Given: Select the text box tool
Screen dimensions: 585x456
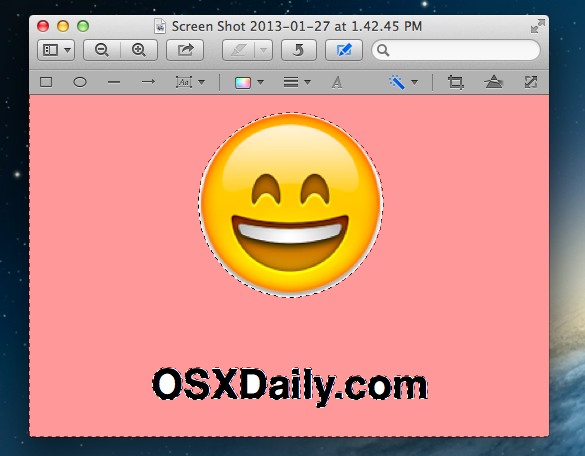Looking at the screenshot, I should [x=184, y=82].
